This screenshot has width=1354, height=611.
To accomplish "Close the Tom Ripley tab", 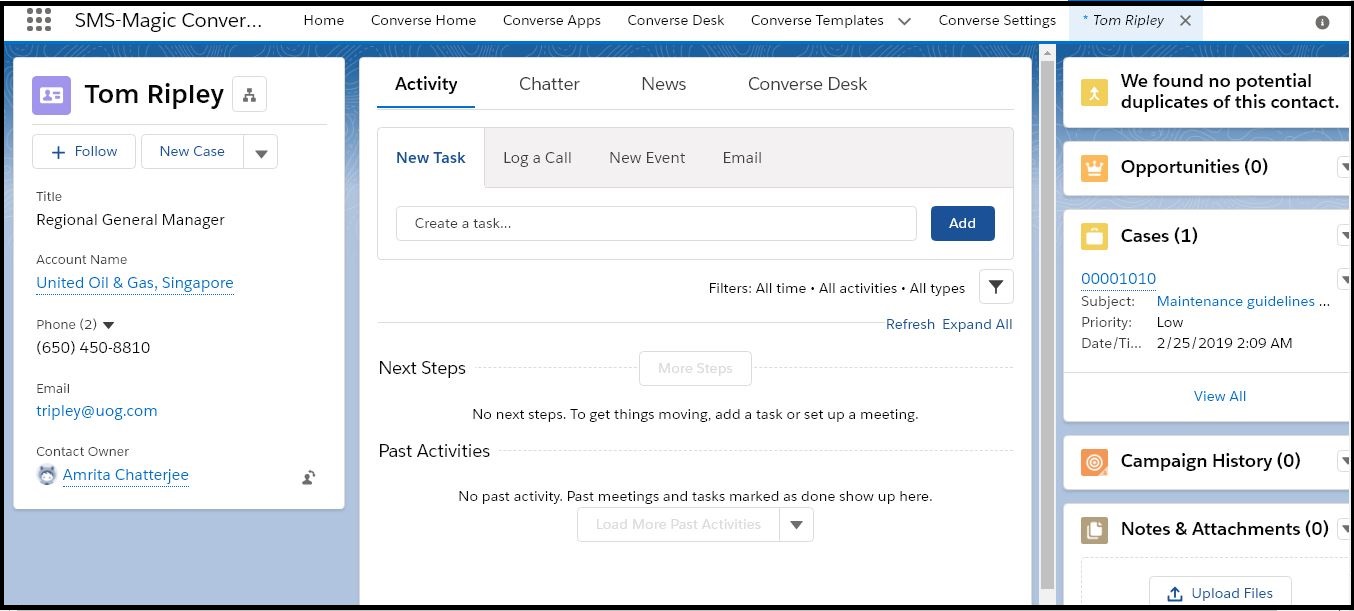I will click(1185, 21).
